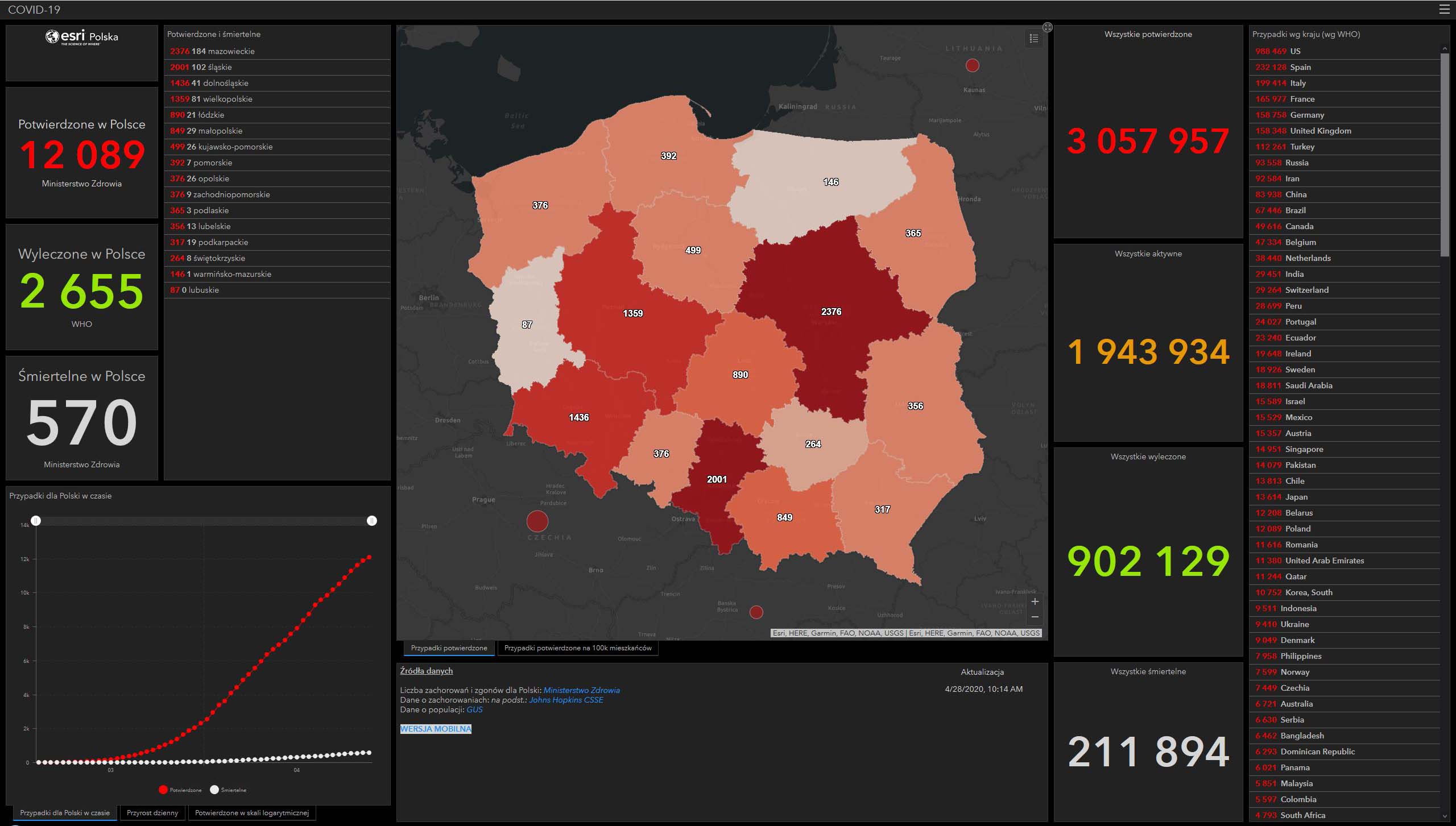
Task: Click the red Lithuania case circle on the map
Action: coord(973,65)
